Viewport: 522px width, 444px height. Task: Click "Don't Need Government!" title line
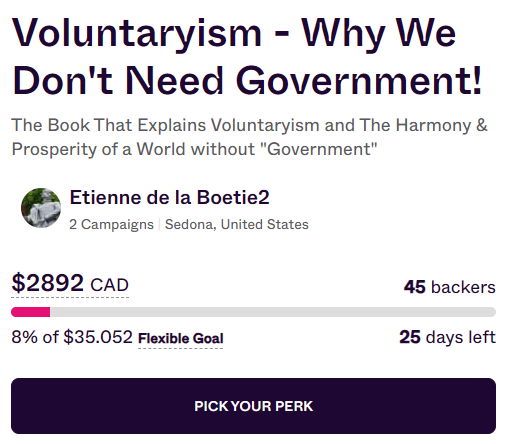(x=247, y=81)
